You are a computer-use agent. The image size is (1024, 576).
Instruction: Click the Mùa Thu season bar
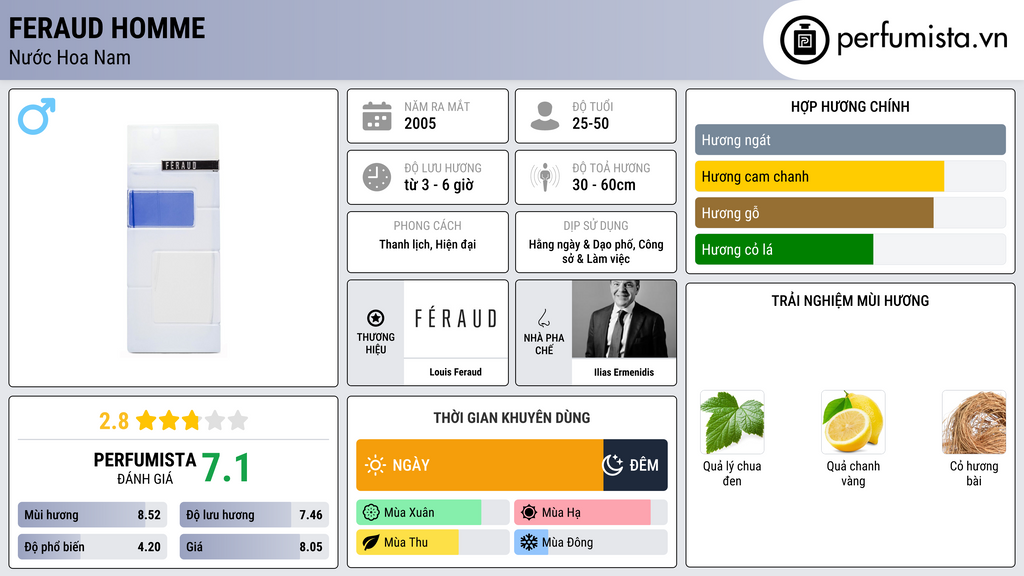[x=432, y=542]
